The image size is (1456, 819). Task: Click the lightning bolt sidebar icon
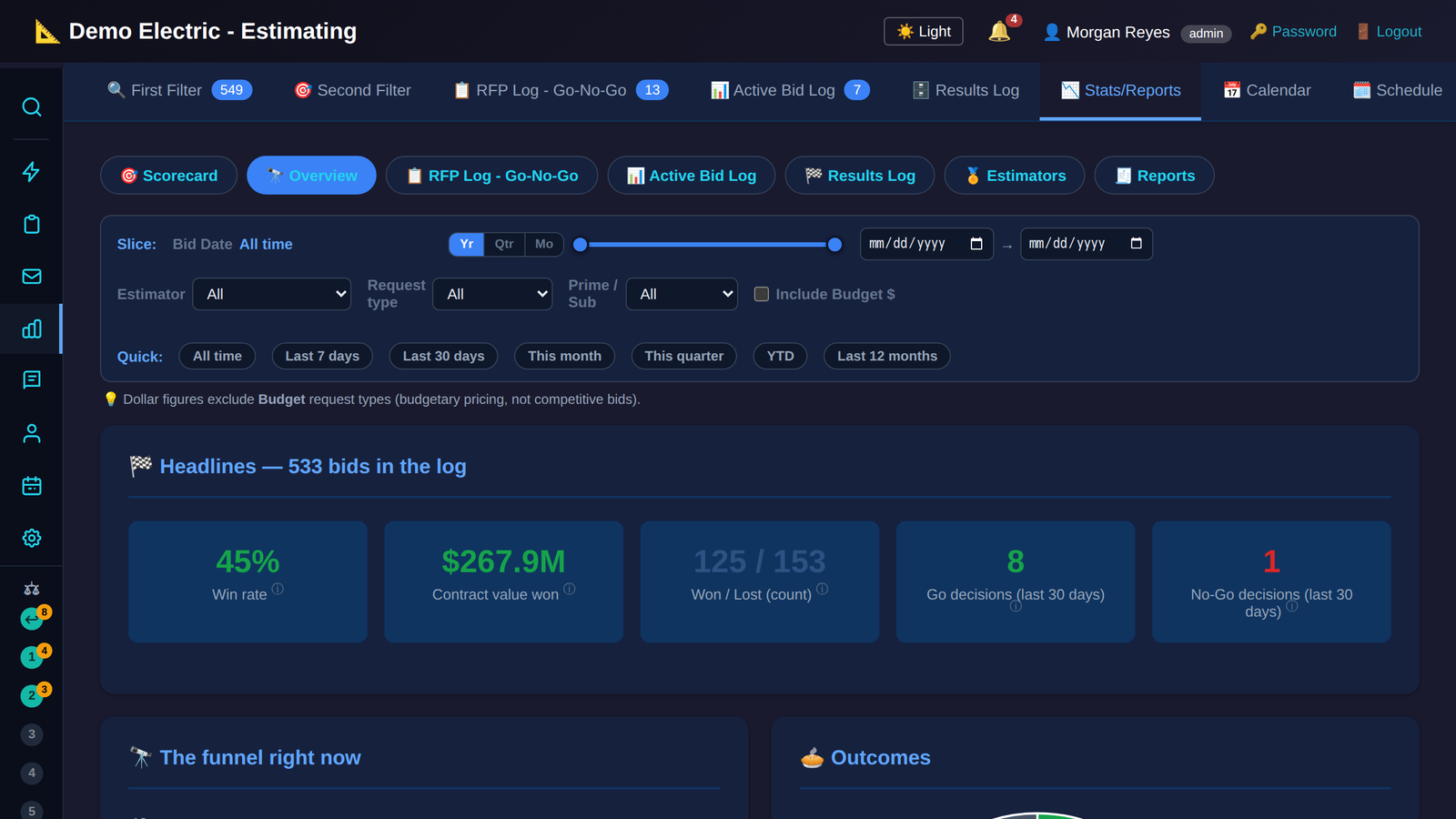point(32,172)
